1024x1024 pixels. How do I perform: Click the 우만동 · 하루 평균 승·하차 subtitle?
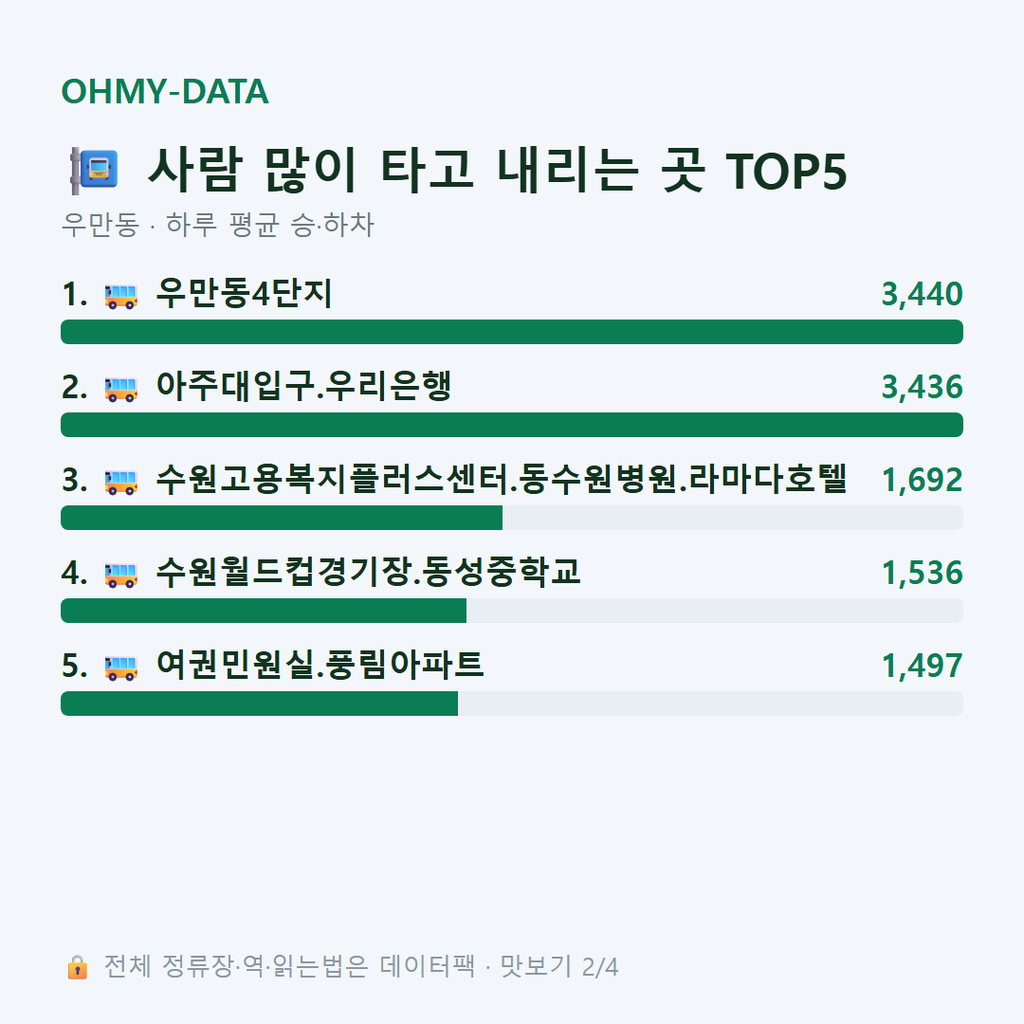(217, 225)
